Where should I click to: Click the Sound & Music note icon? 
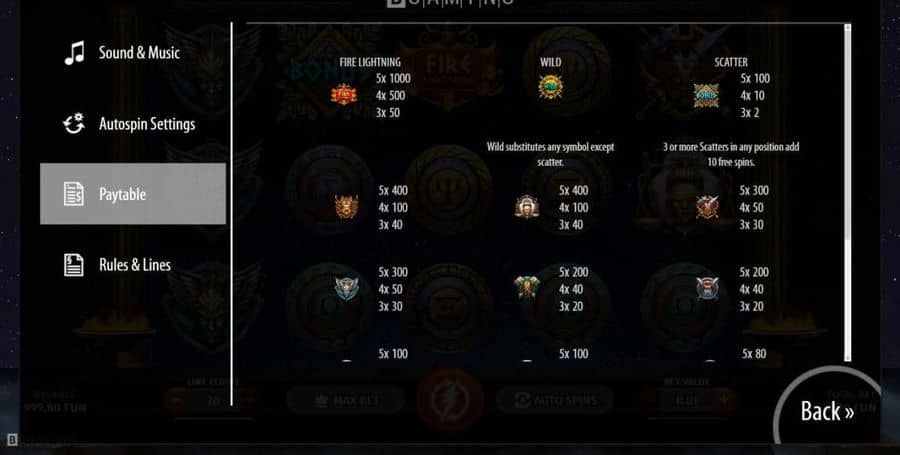point(74,53)
